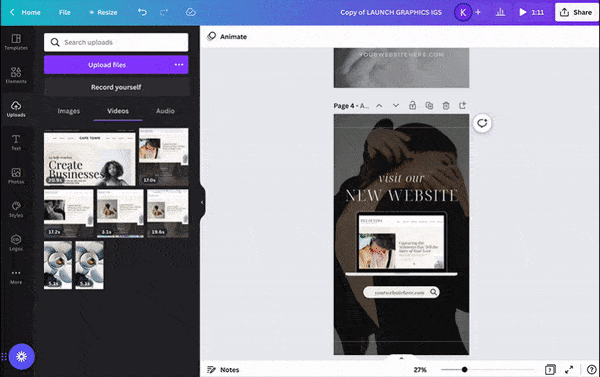
Task: Open the Photos panel in sidebar
Action: [16, 176]
